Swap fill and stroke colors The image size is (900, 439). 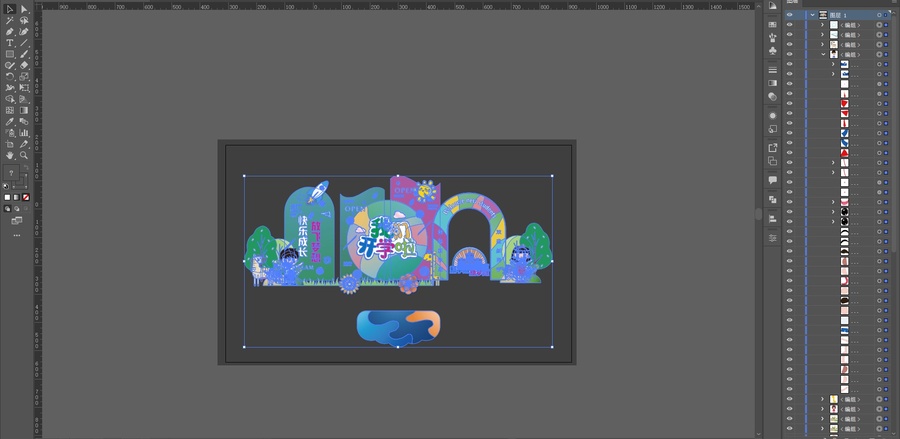point(26,168)
